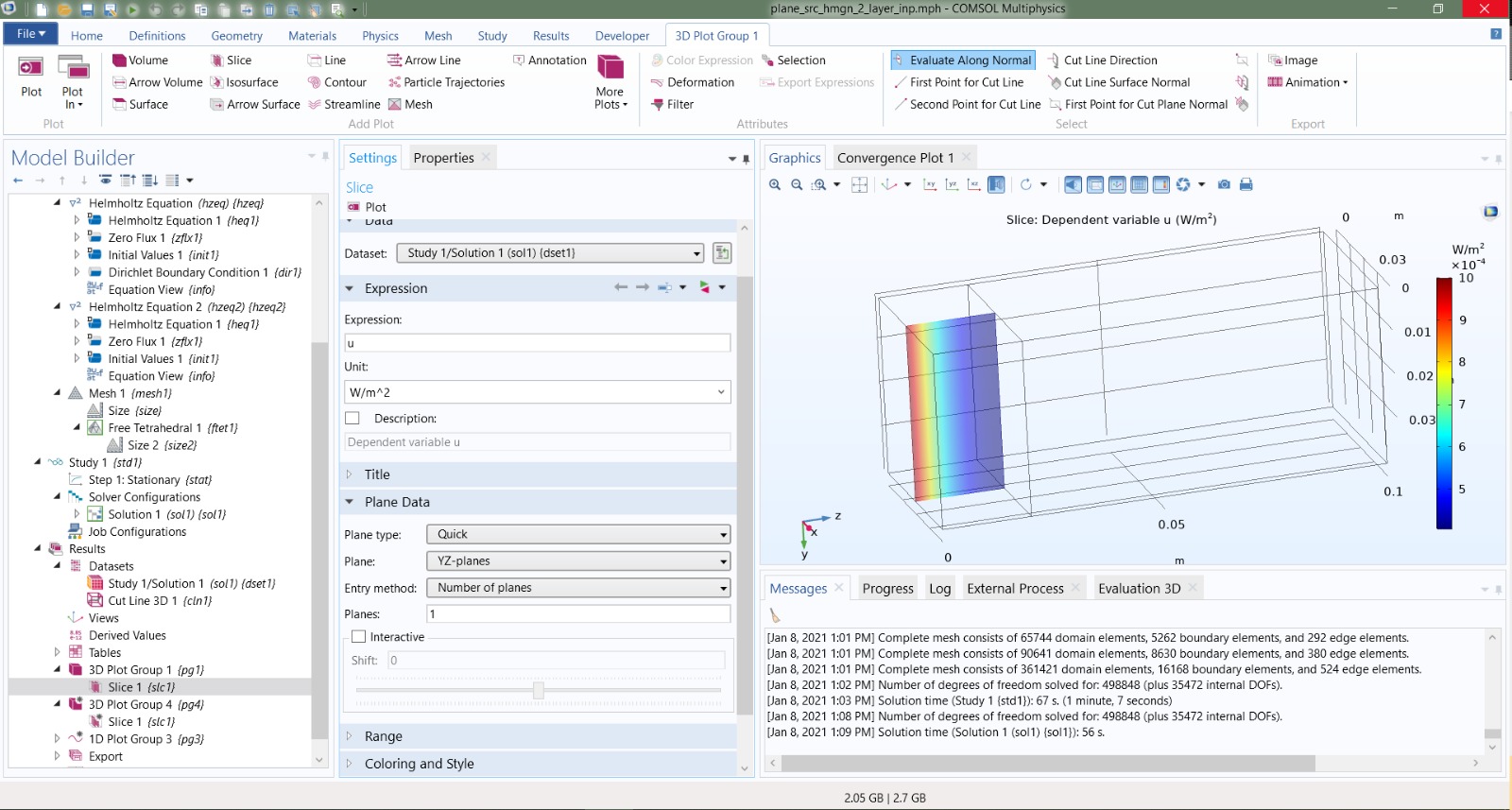Open the Plane type dropdown

click(578, 535)
